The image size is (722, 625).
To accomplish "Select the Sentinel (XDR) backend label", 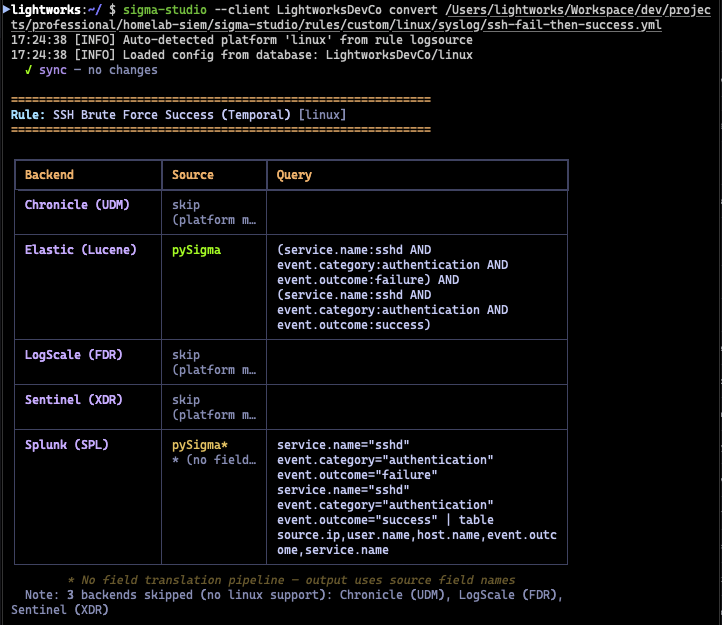I will 73,400.
